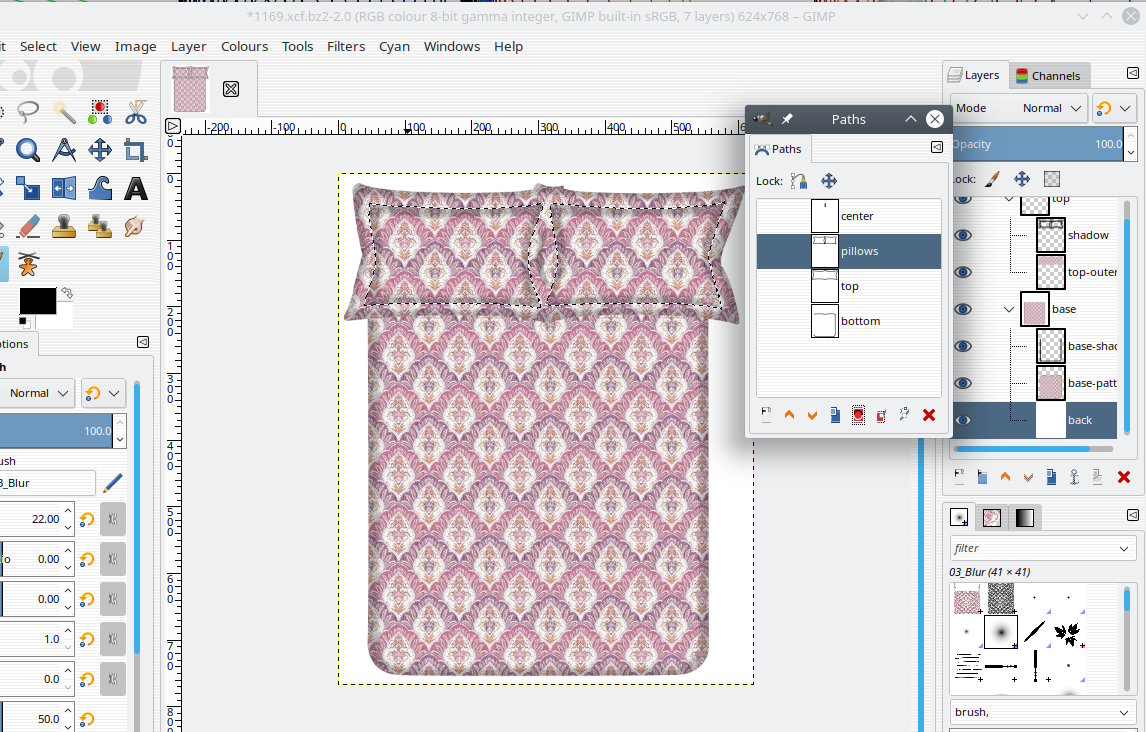1146x732 pixels.
Task: Activate the Scissors Select tool
Action: [136, 112]
